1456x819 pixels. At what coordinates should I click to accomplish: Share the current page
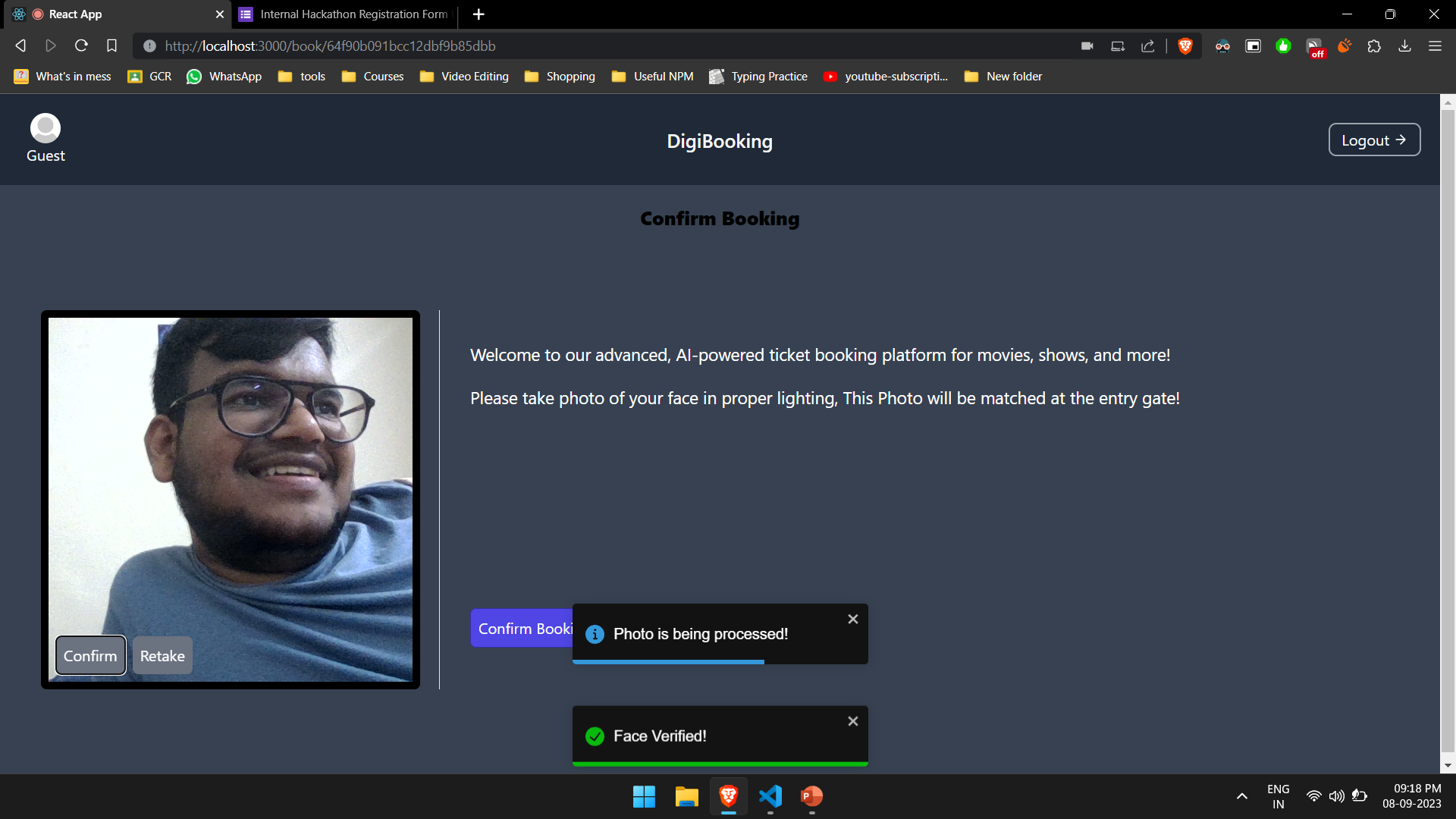(x=1147, y=45)
